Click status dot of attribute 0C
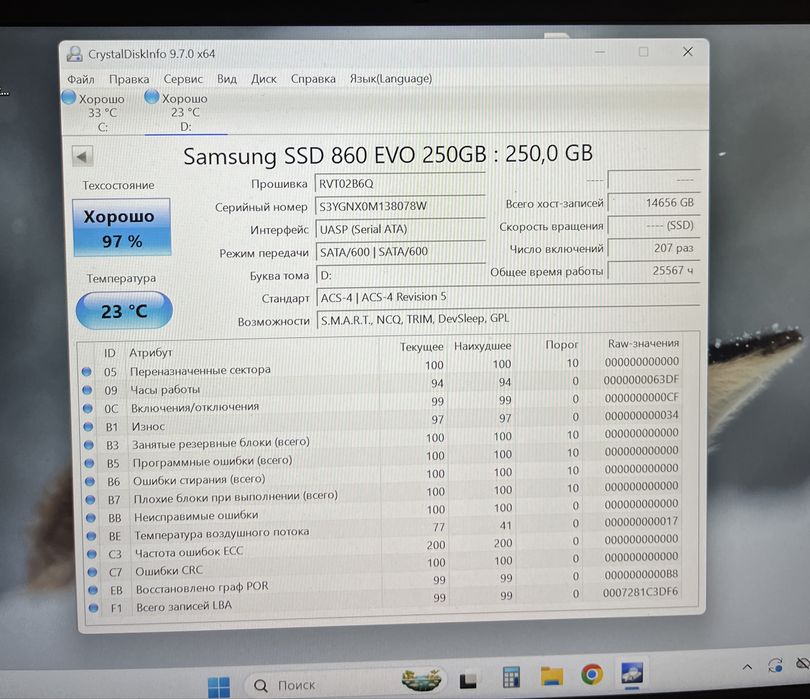This screenshot has height=699, width=810. [87, 408]
